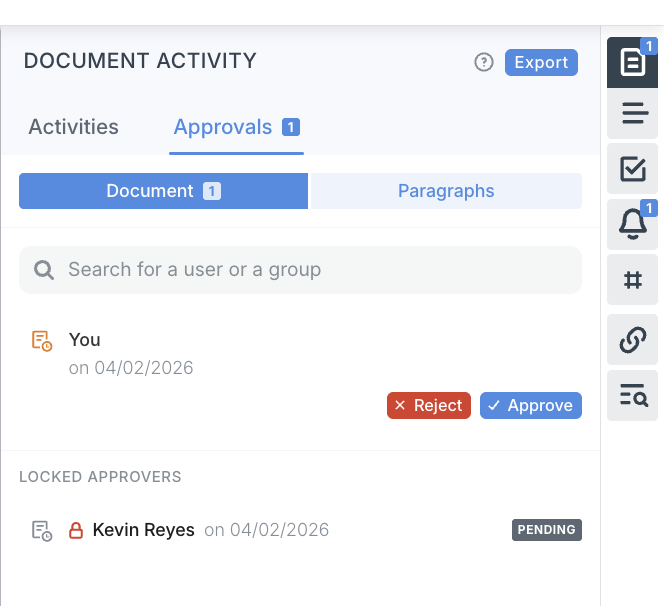Click the badge on the notifications bell

pos(648,208)
